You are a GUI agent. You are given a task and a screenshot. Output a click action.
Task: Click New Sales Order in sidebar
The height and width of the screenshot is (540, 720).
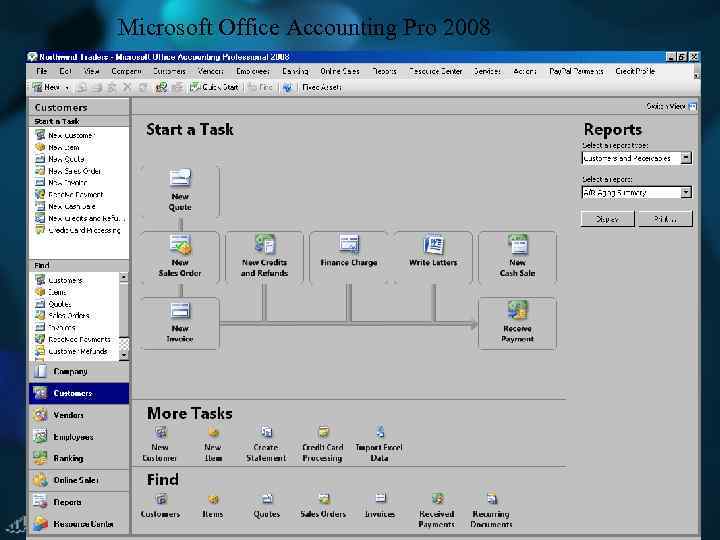[x=68, y=171]
